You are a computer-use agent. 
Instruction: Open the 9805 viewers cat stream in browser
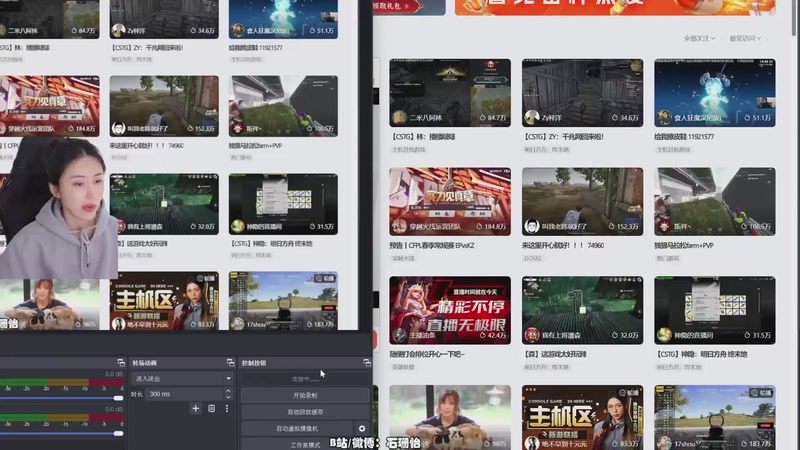450,417
